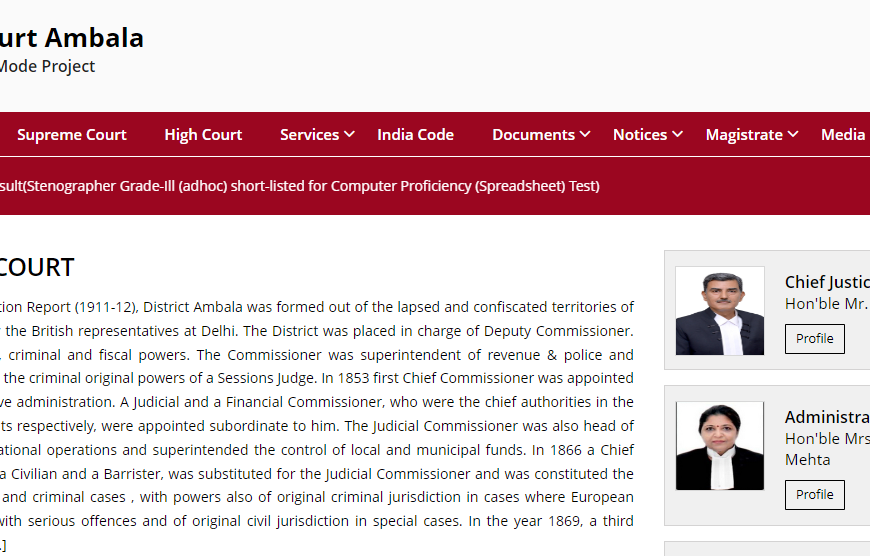
Task: Expand the chevron arrow next to Magistrate
Action: [793, 134]
